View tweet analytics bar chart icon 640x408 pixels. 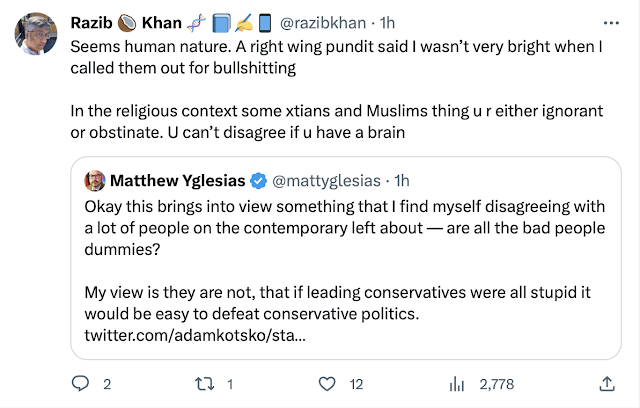tap(460, 383)
